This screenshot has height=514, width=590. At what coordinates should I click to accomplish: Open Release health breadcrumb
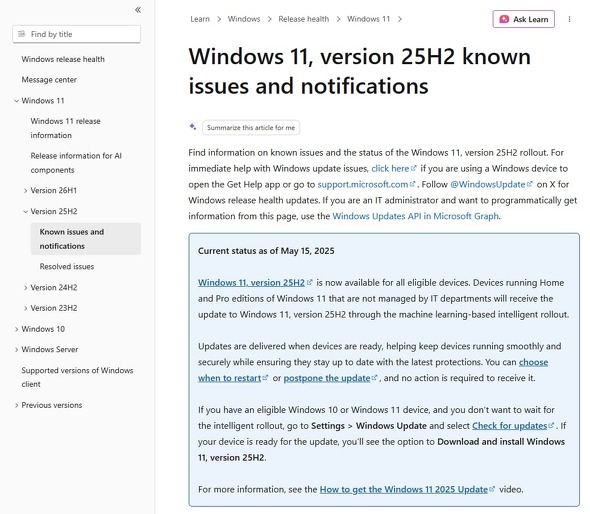pyautogui.click(x=304, y=19)
